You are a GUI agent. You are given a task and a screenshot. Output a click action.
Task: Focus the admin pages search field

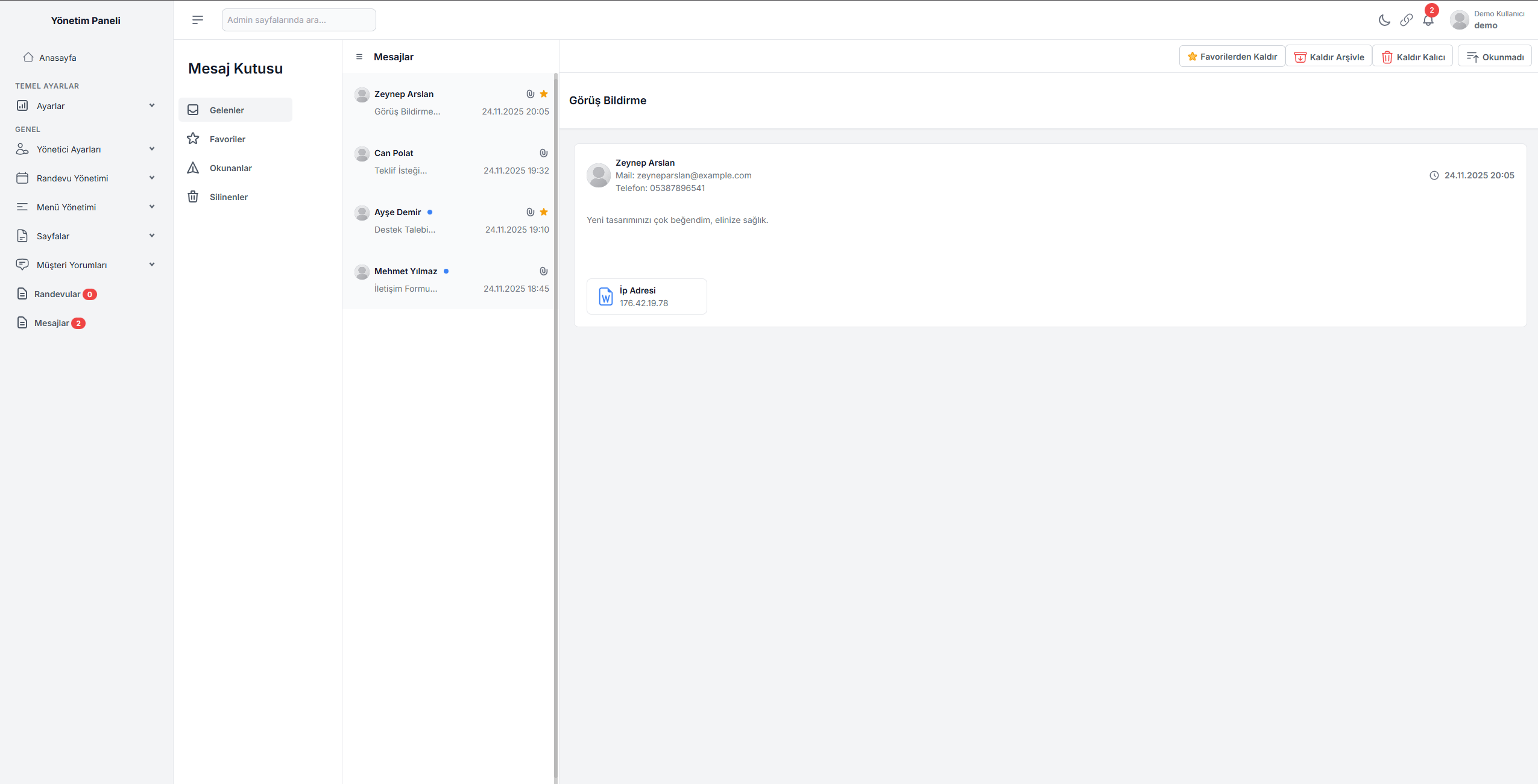click(298, 20)
